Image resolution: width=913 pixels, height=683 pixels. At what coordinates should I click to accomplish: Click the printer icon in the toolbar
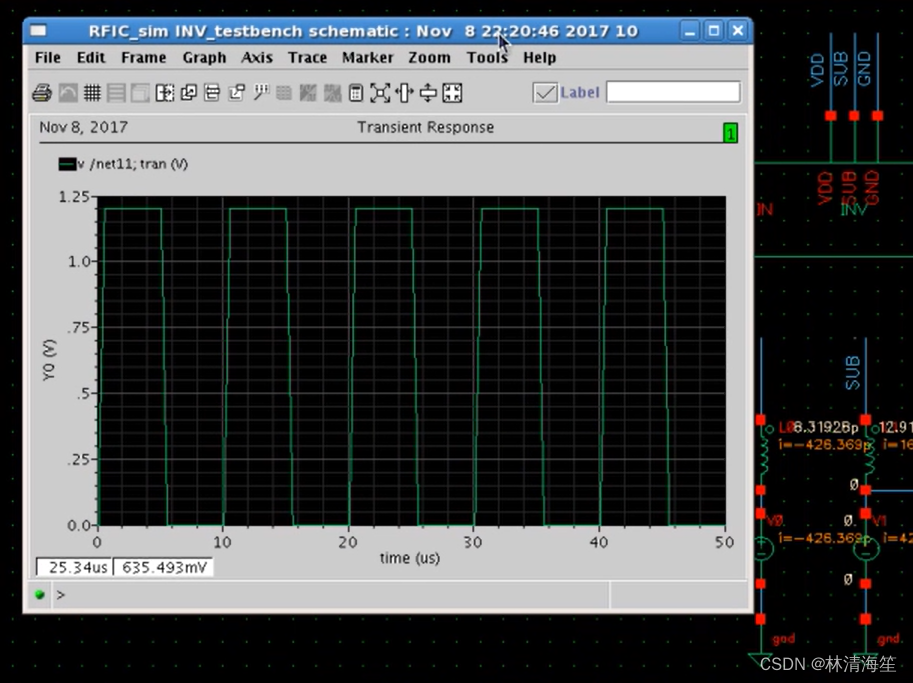42,93
